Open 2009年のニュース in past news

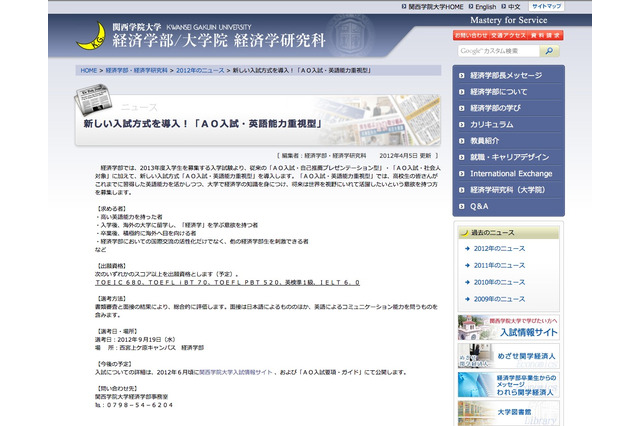(499, 299)
